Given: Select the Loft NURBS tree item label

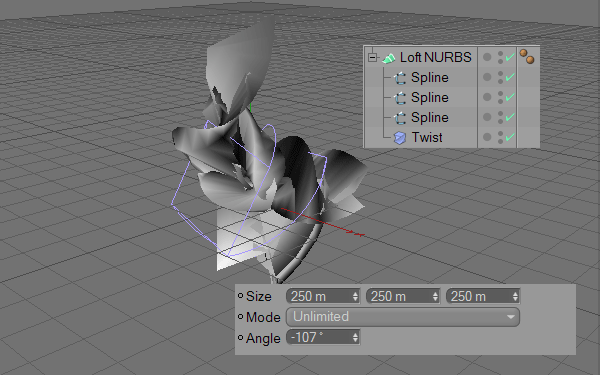Looking at the screenshot, I should 435,57.
